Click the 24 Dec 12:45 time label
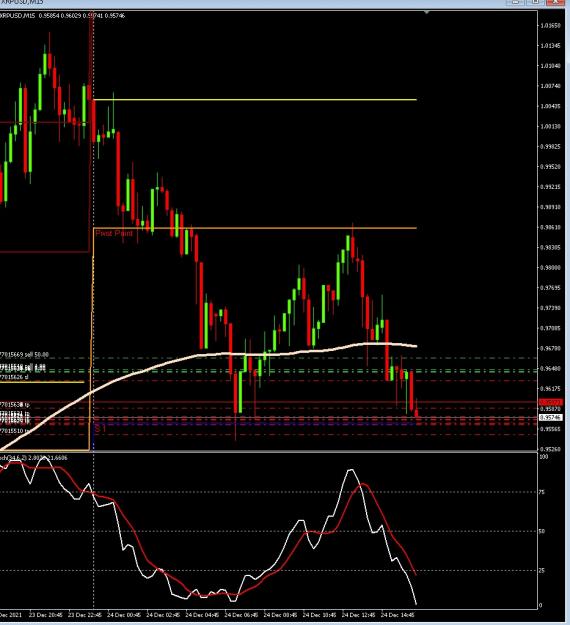This screenshot has width=570, height=625. pyautogui.click(x=358, y=615)
